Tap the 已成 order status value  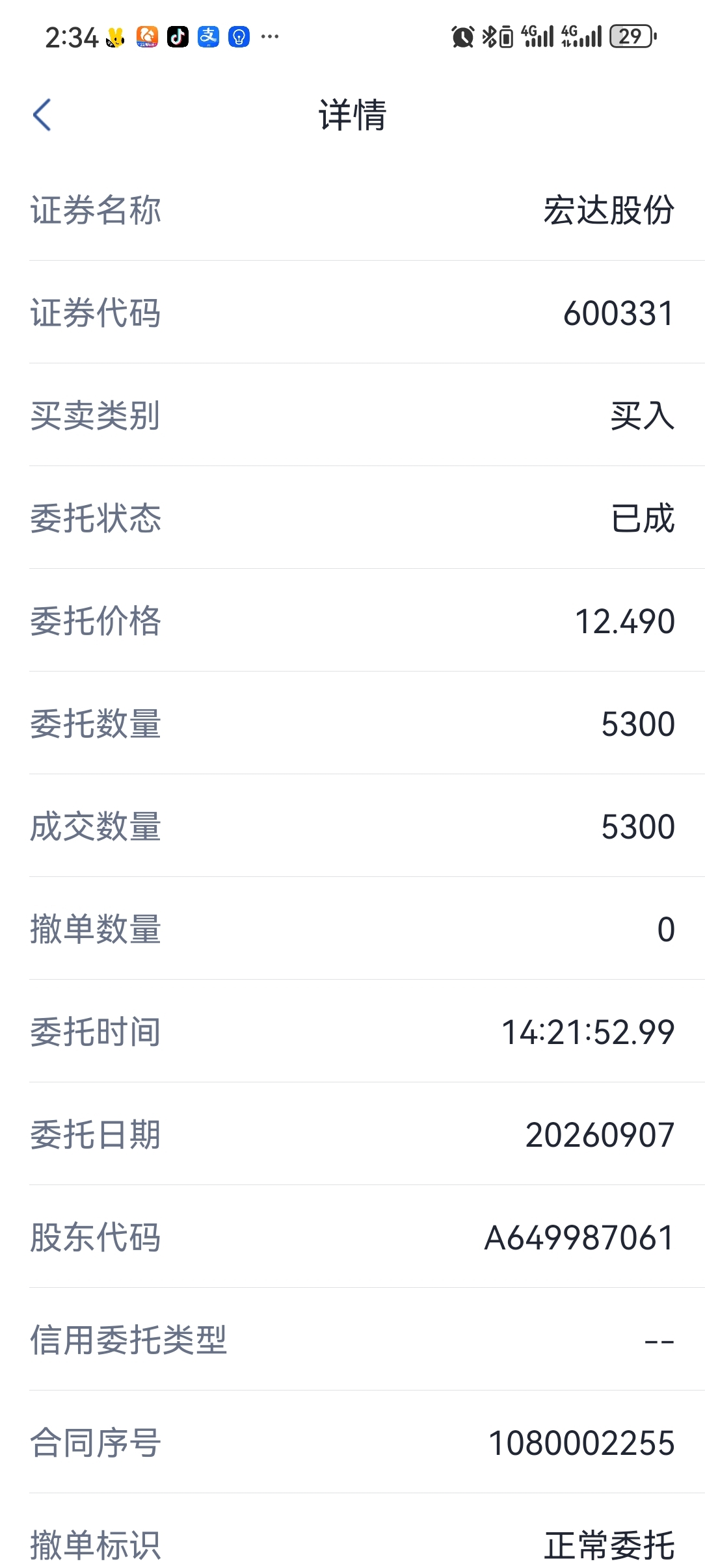coord(643,518)
